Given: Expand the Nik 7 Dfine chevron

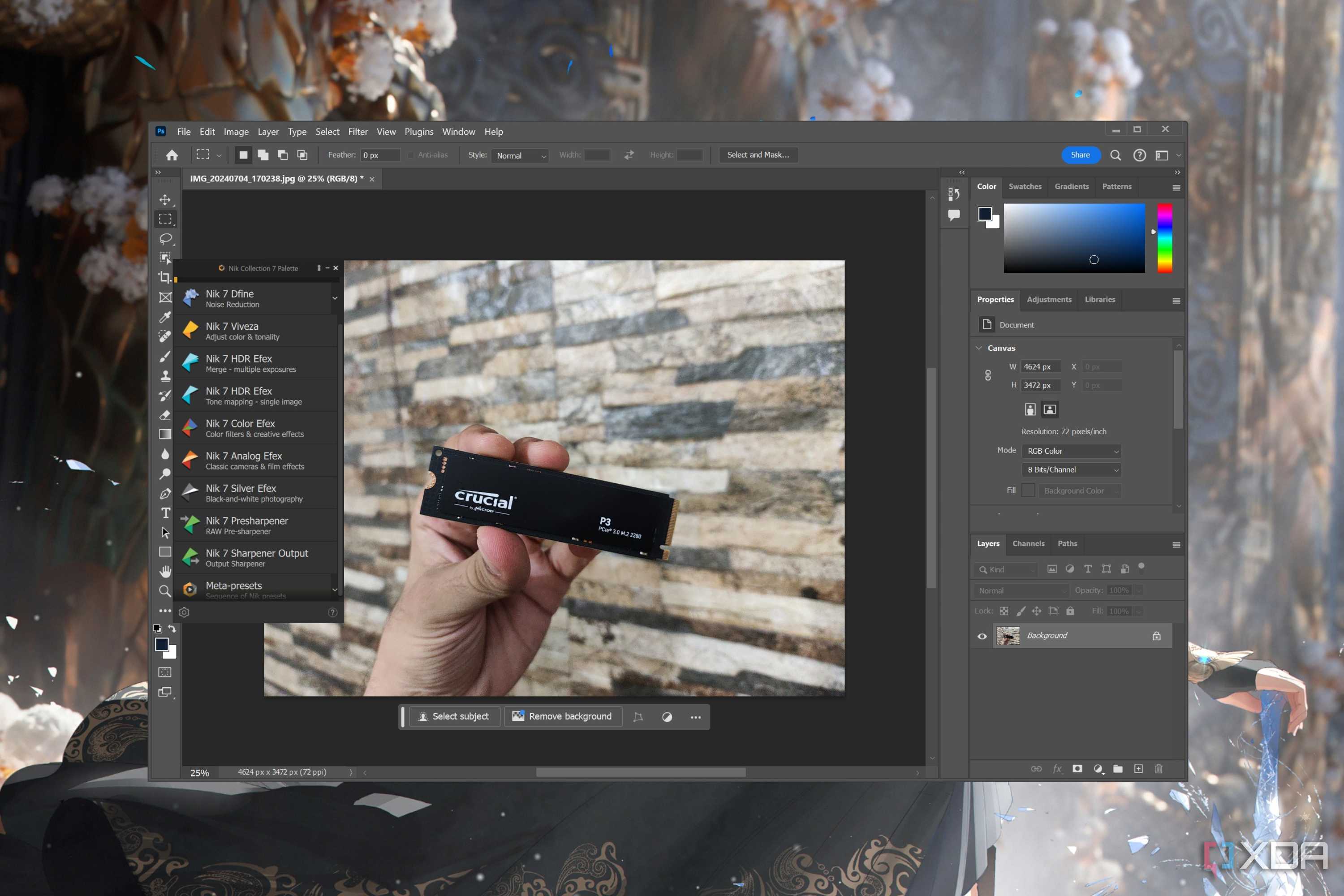Looking at the screenshot, I should [x=335, y=298].
